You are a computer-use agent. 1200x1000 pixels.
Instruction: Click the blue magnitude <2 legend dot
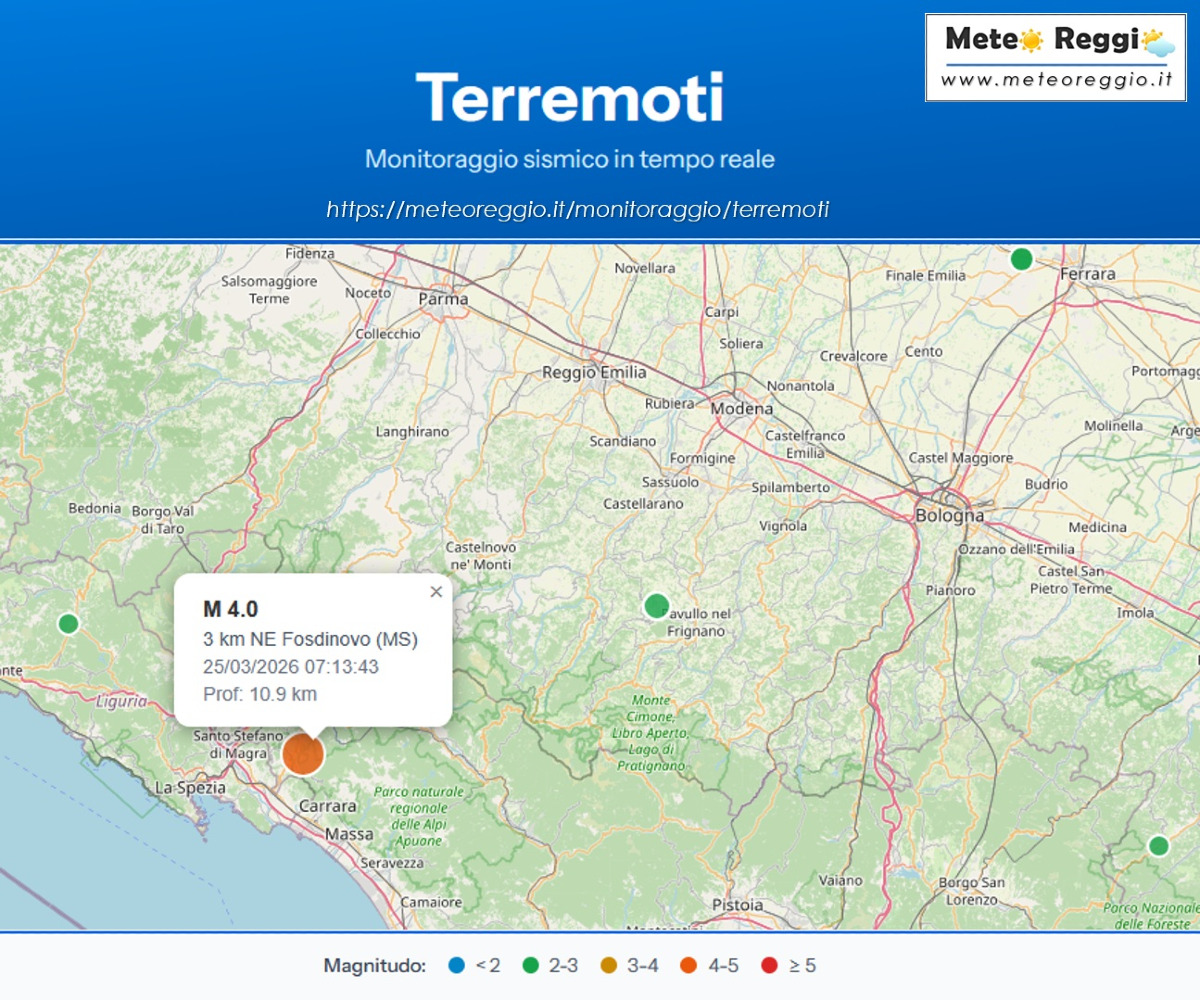458,966
